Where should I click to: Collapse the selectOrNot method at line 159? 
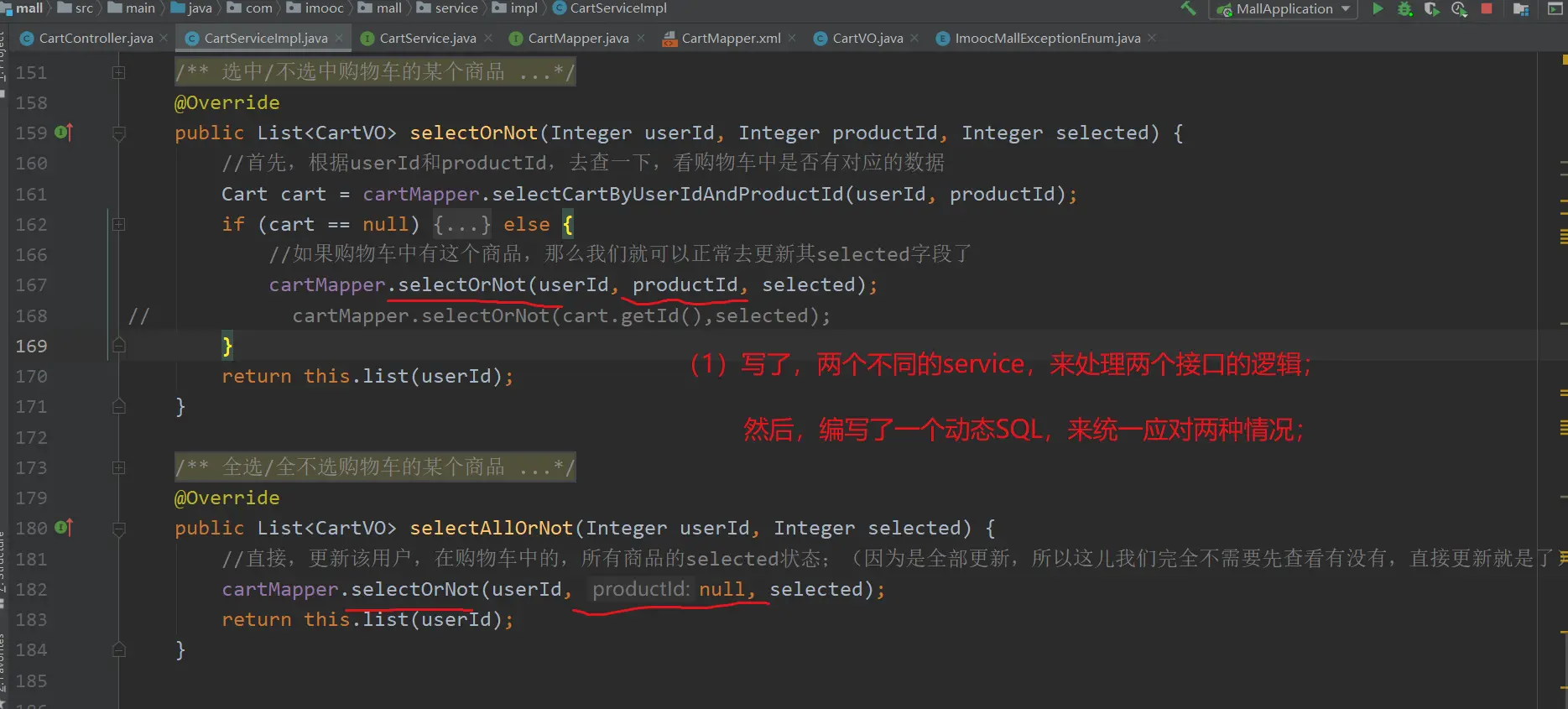pos(119,133)
